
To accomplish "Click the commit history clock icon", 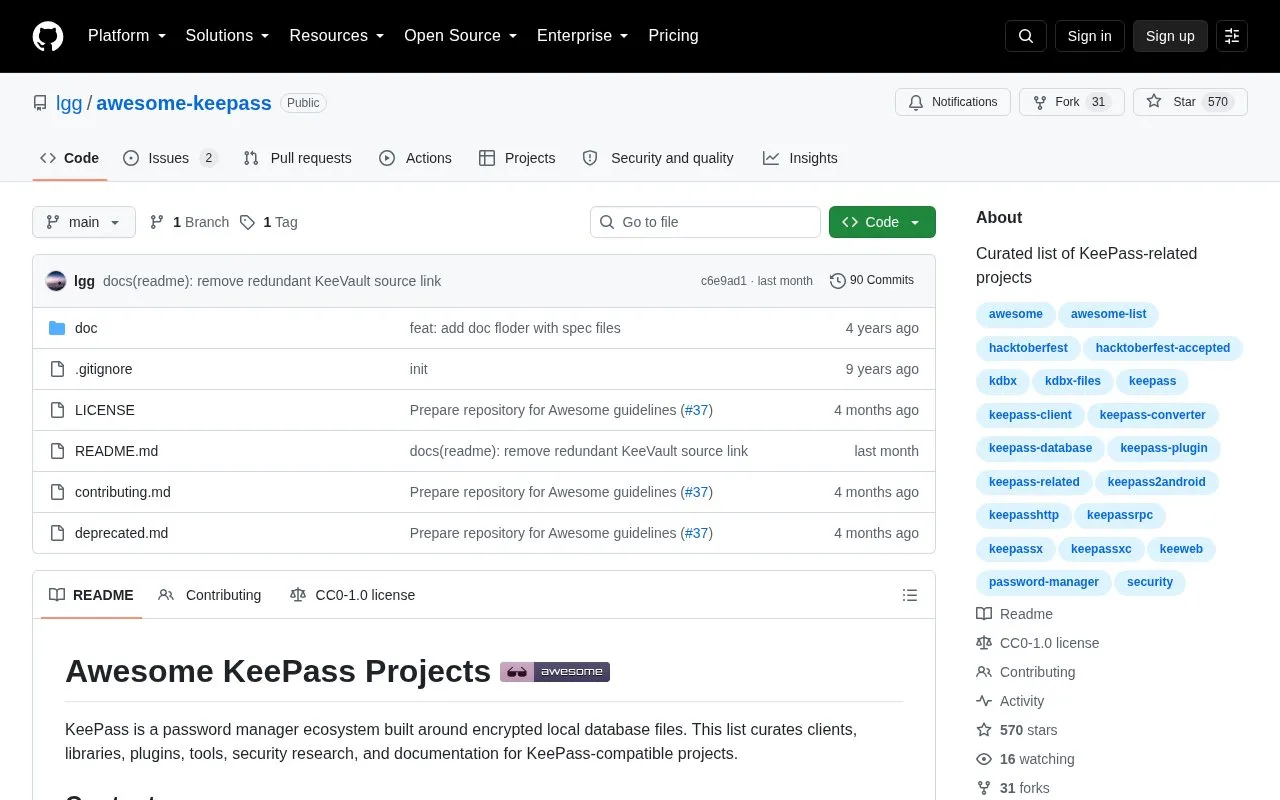I will tap(838, 281).
